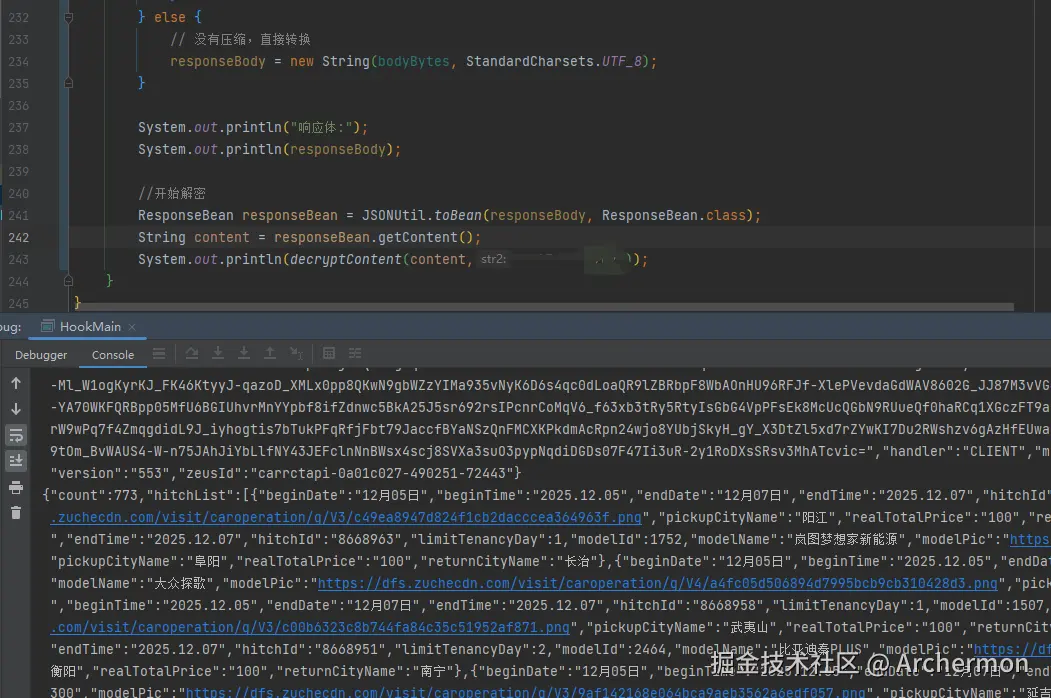Select the HookMain debug session tab
The image size is (1051, 698).
point(90,327)
